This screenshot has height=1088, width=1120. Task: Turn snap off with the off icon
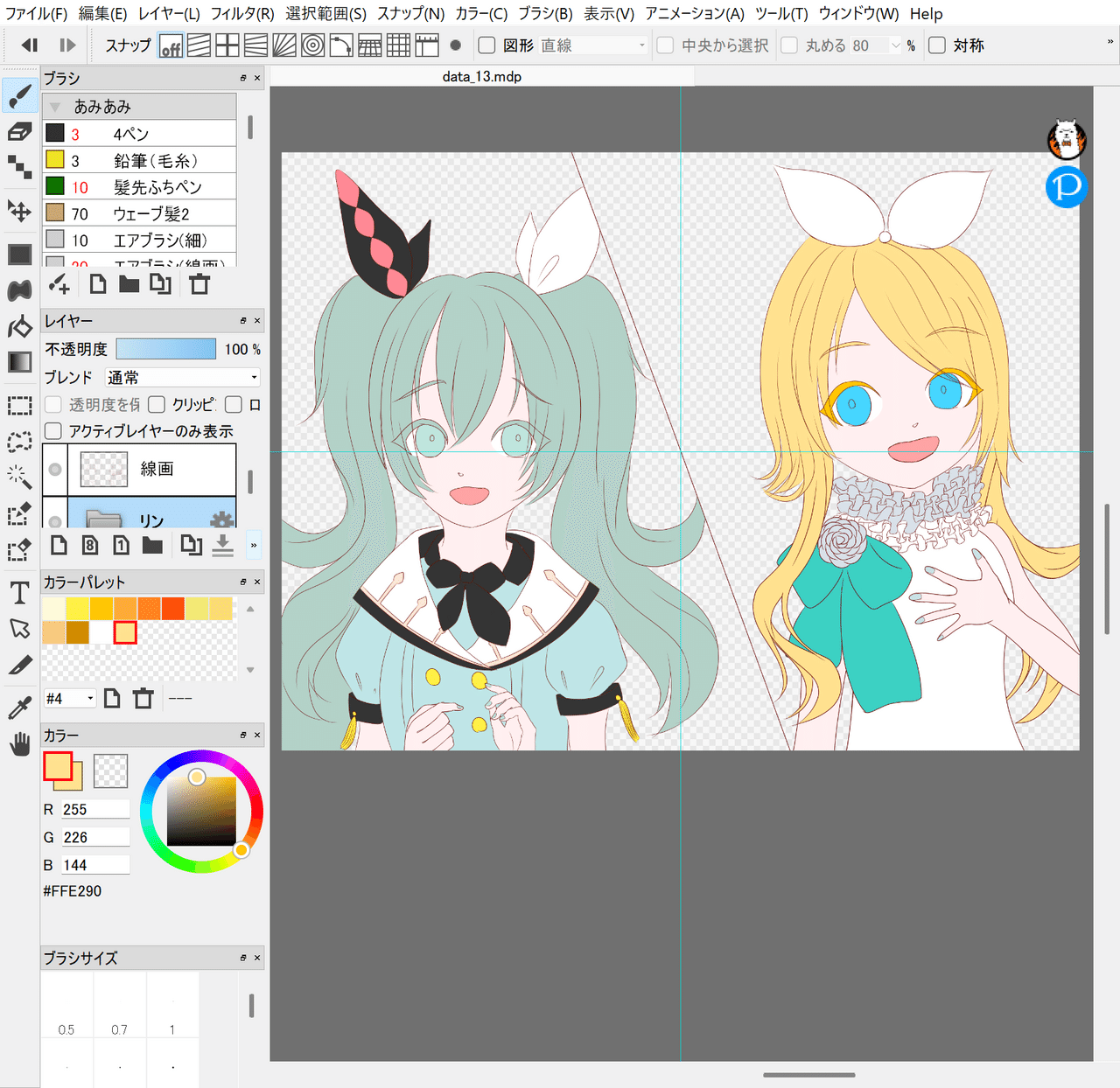(171, 45)
